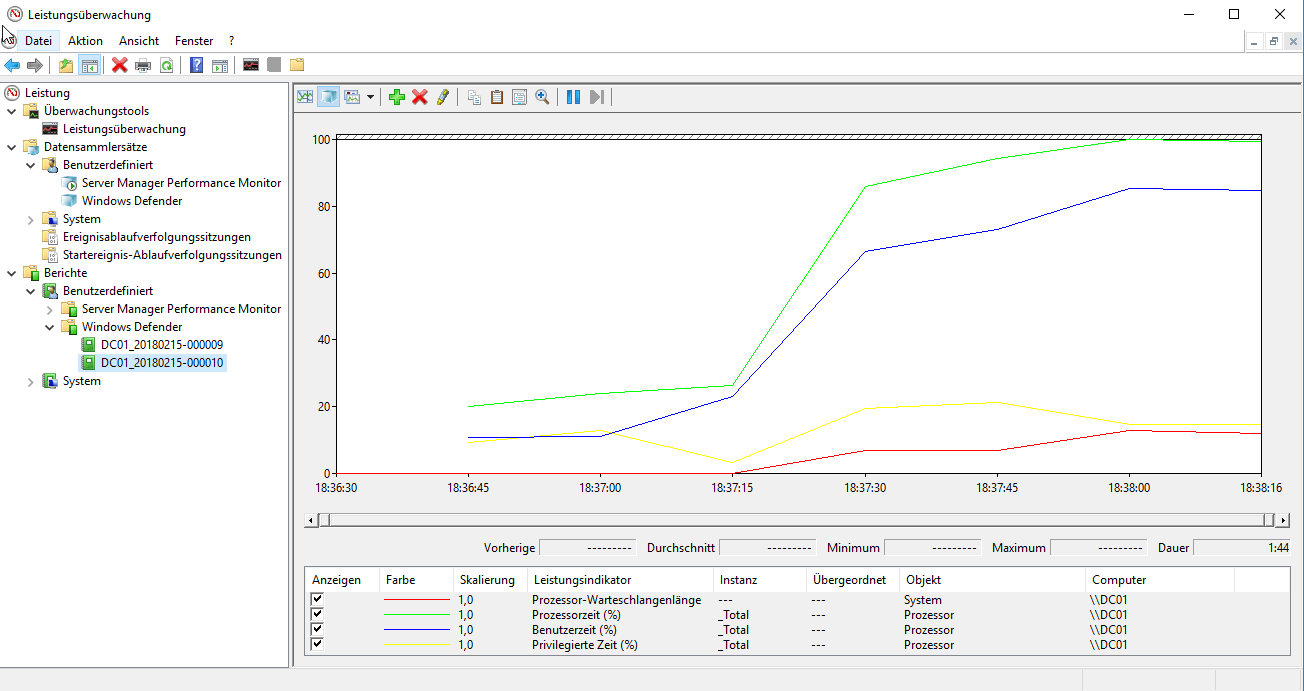Select report DC01_20180215-000009

point(161,345)
